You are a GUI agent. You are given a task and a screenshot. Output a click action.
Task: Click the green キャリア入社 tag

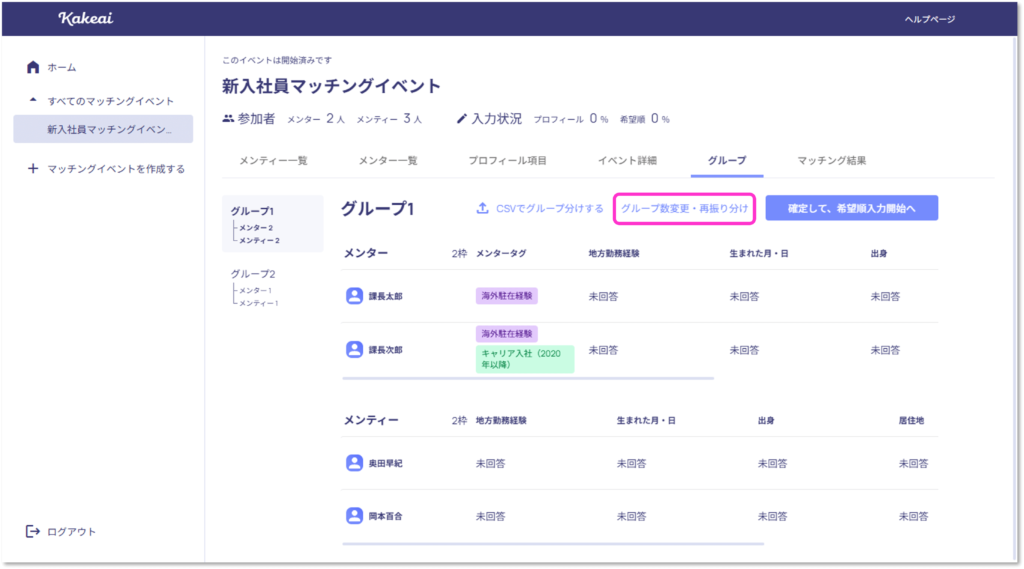525,359
